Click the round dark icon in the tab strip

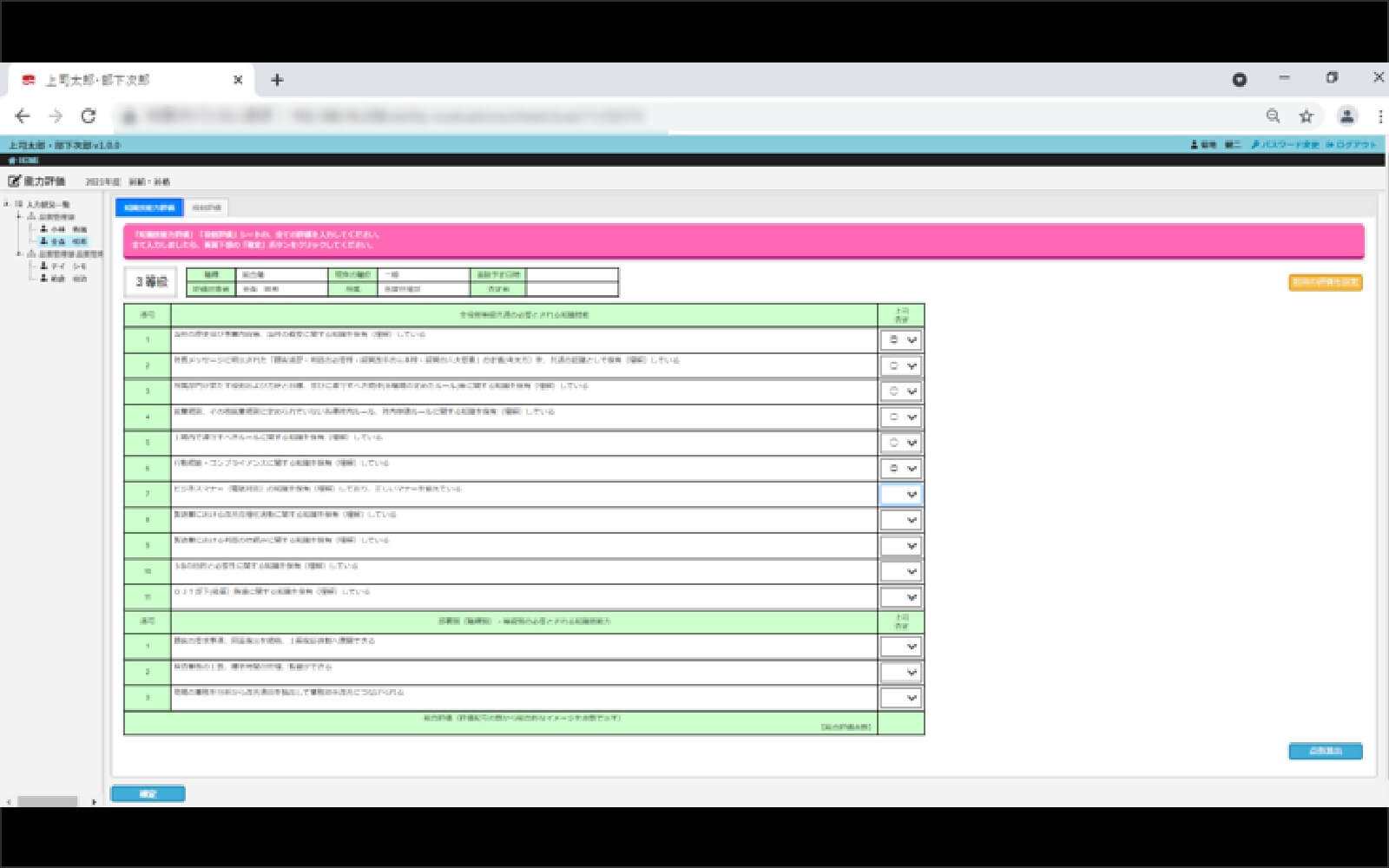point(1240,79)
